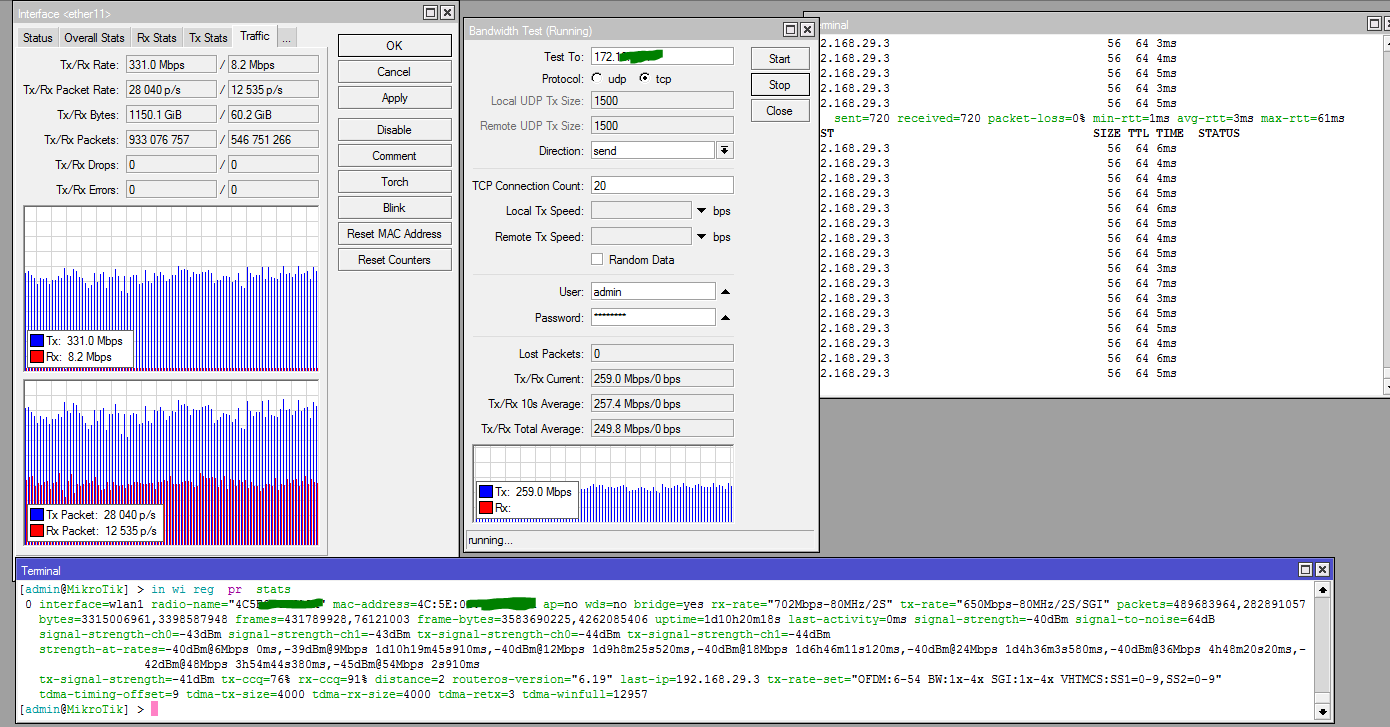Select the tcp protocol option

(644, 79)
